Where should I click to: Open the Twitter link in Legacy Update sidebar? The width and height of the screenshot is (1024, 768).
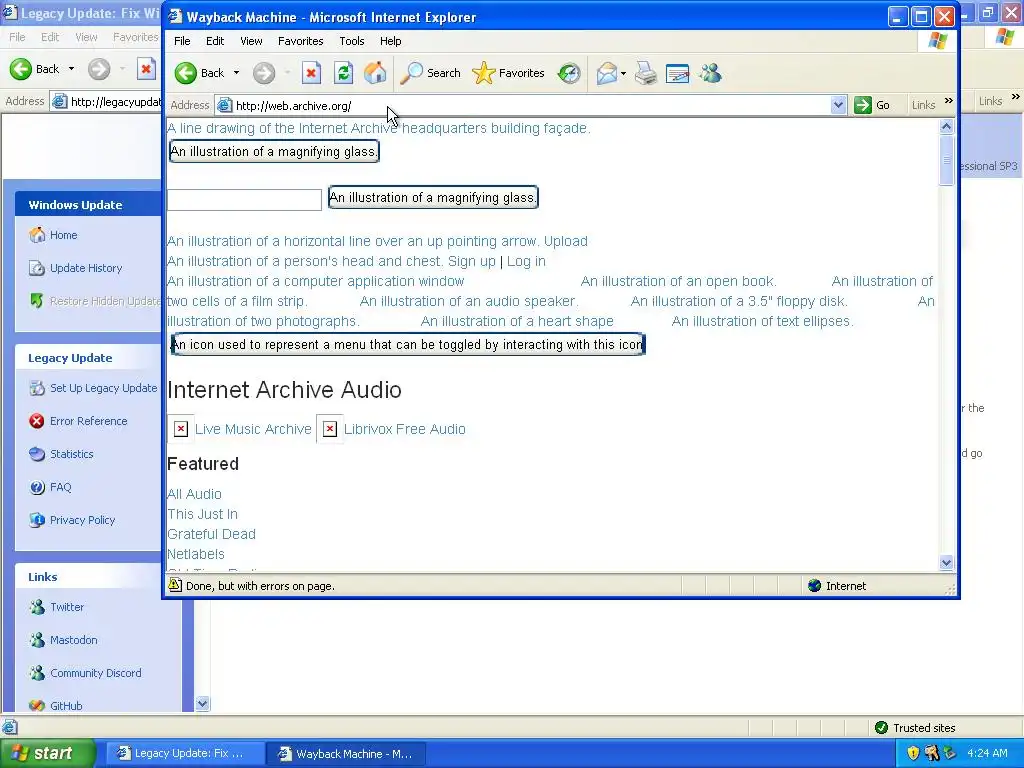[67, 607]
